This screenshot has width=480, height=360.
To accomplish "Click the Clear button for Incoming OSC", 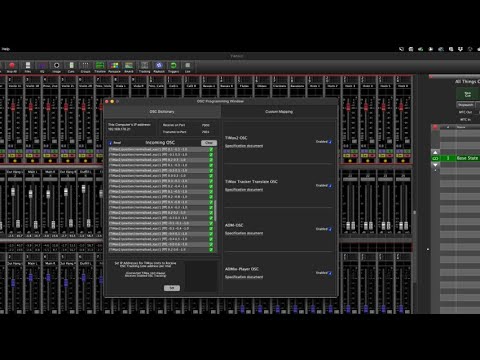I will click(209, 143).
